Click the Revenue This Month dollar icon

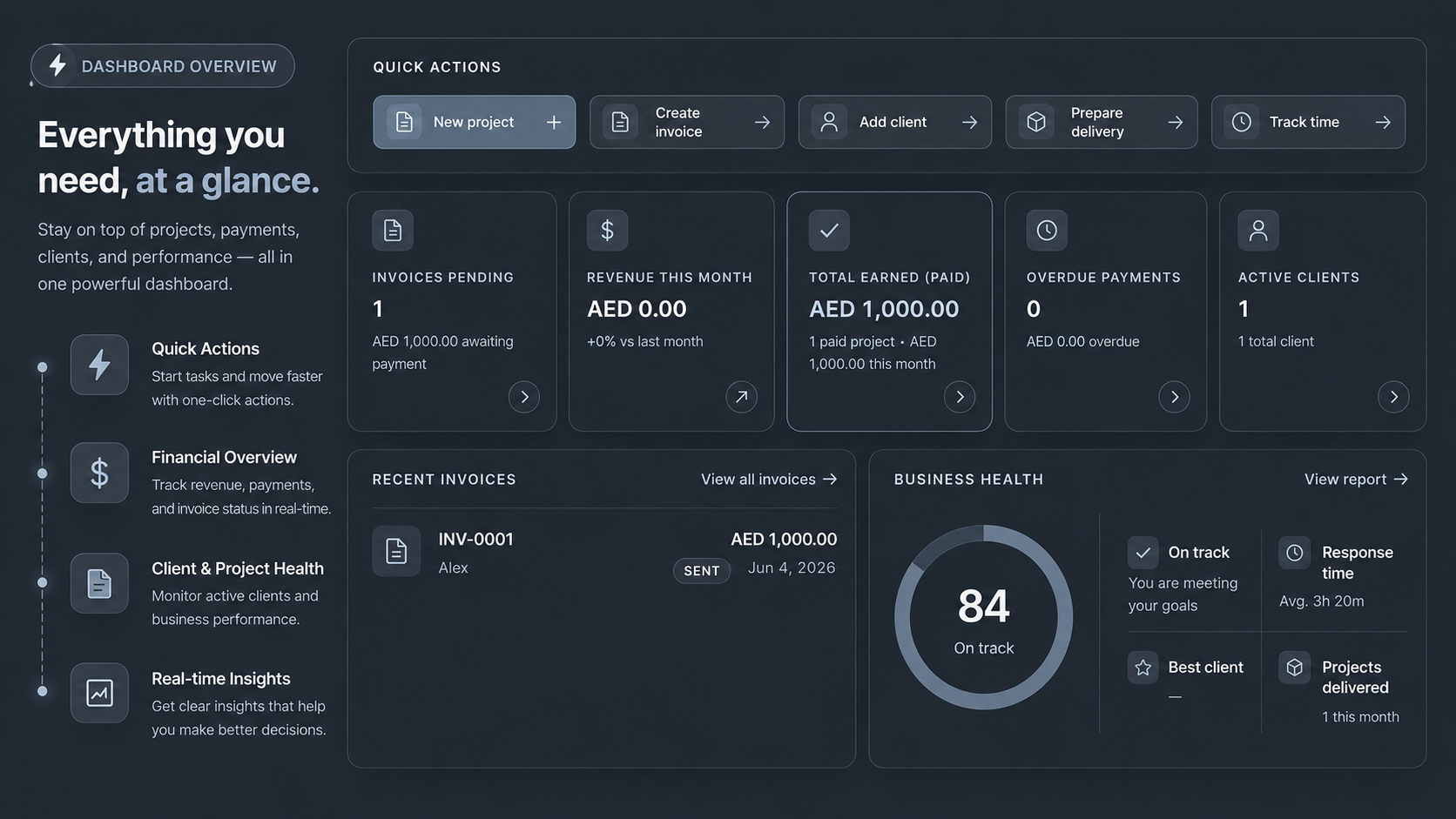(x=607, y=230)
